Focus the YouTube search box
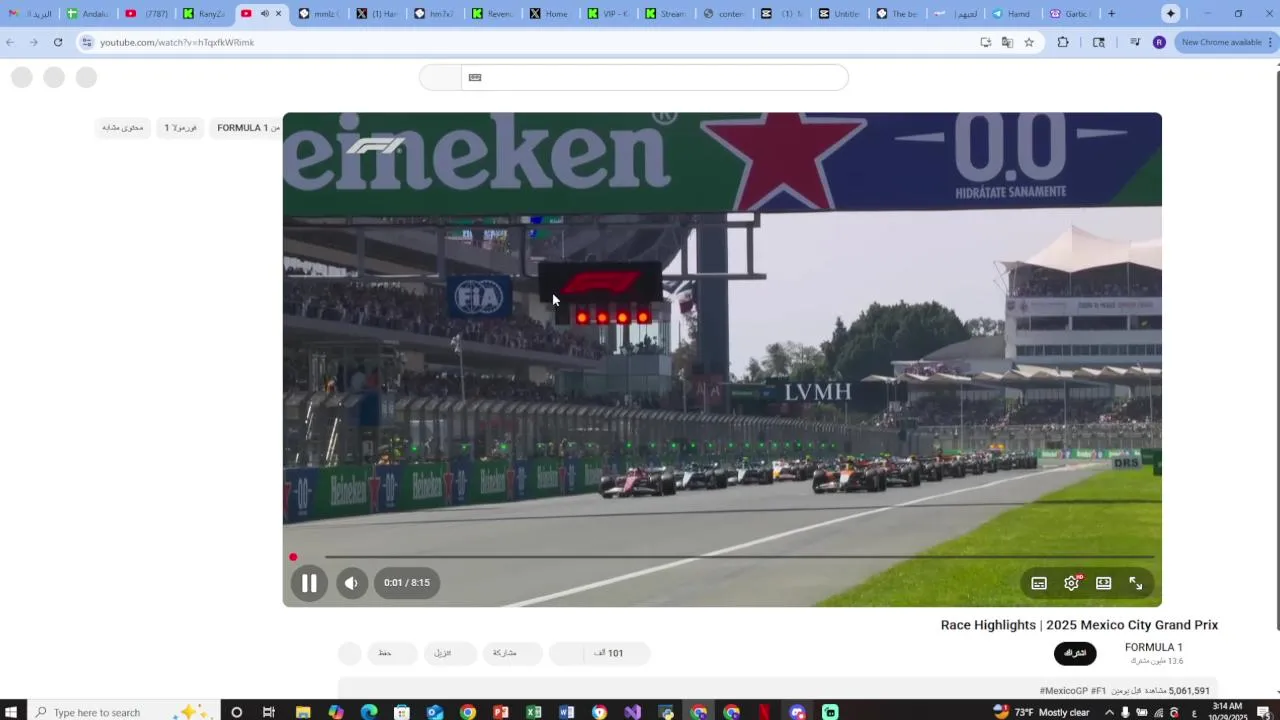Image resolution: width=1280 pixels, height=720 pixels. tap(654, 78)
